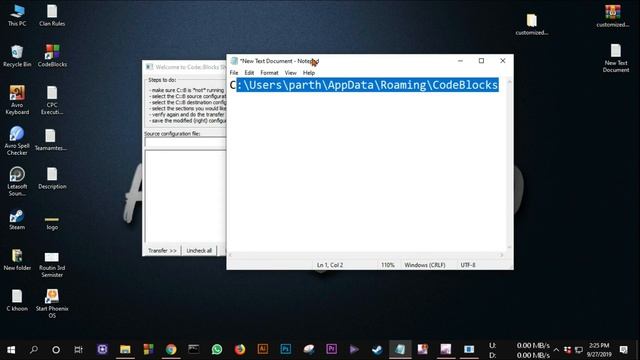The height and width of the screenshot is (360, 640).
Task: Click the Notepad title bar icon
Action: tap(234, 61)
